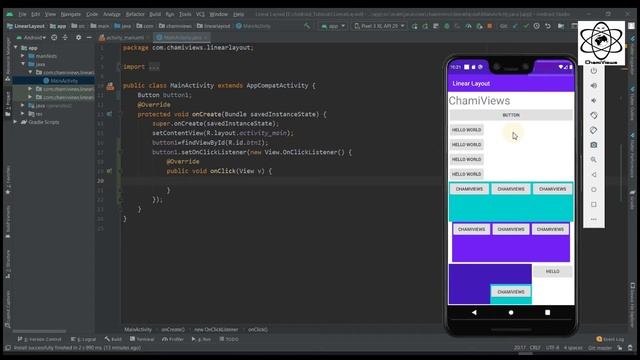Image resolution: width=640 pixels, height=360 pixels.
Task: Open the Logcat tool window
Action: click(84, 339)
